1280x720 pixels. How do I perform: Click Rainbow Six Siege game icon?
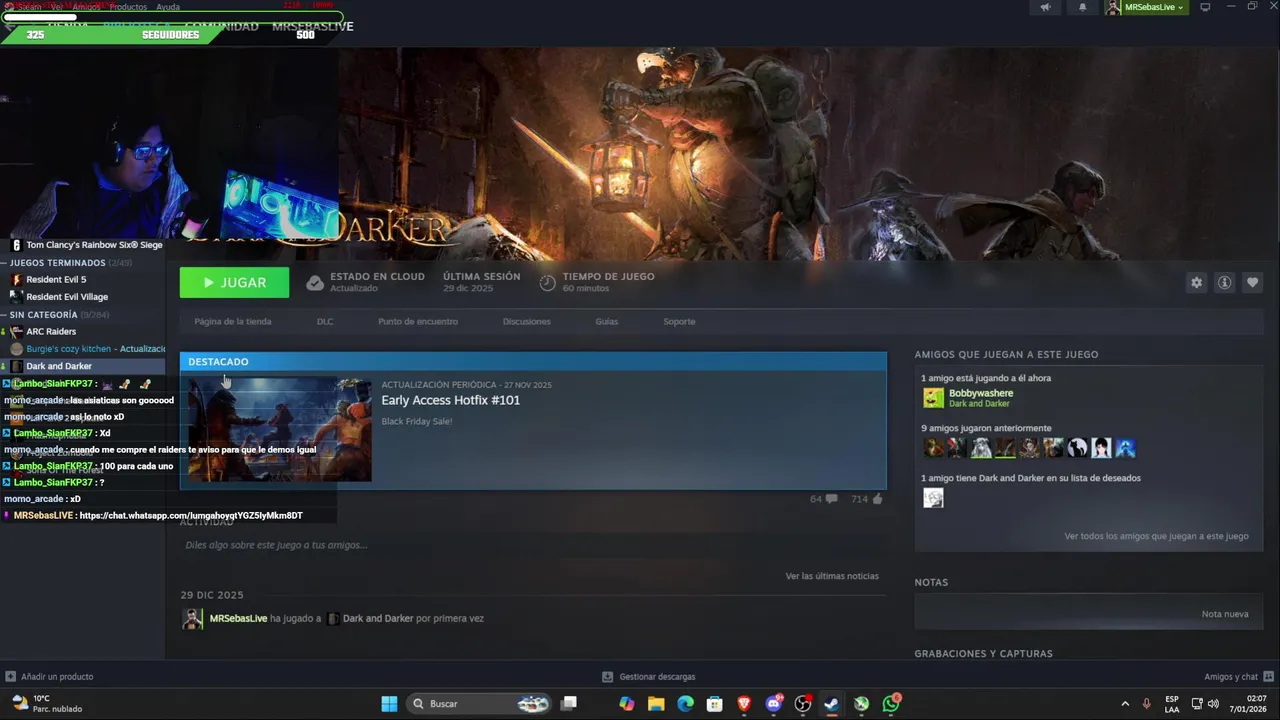click(16, 245)
